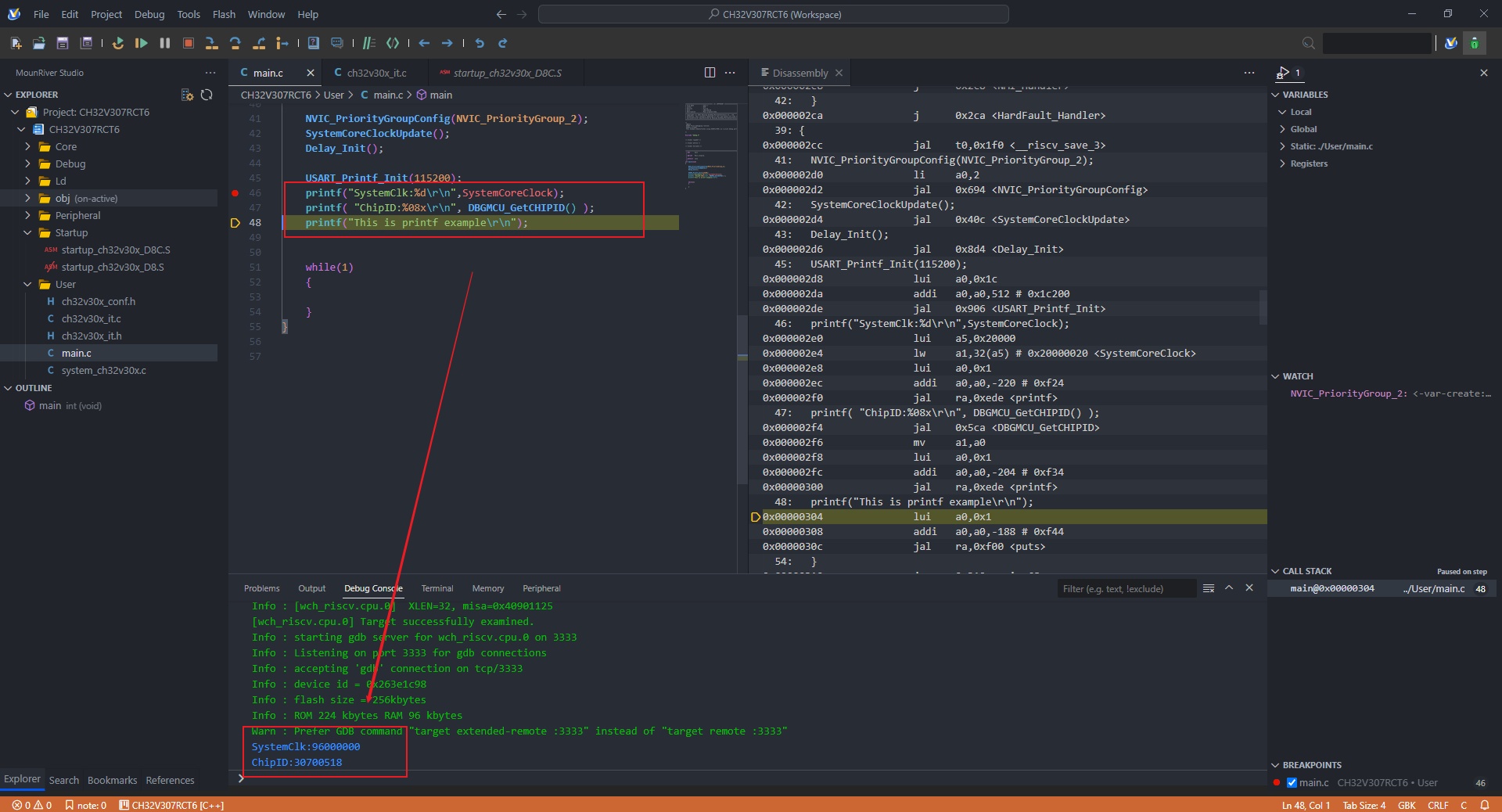The width and height of the screenshot is (1502, 812).
Task: Click the notification bell in status bar
Action: 1486,806
